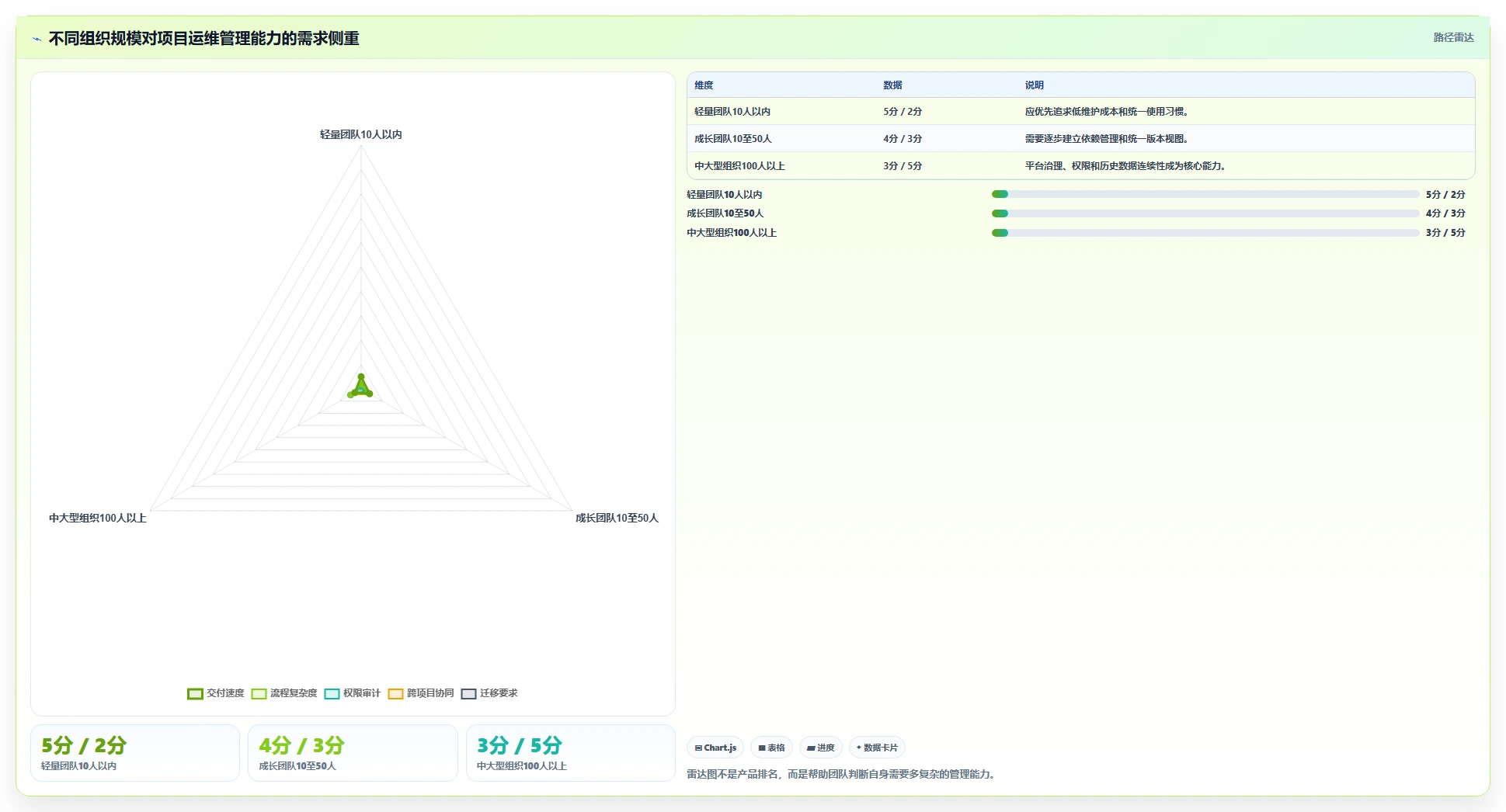Toggle the 交付速度 legend swatch
This screenshot has width=1506, height=812.
pos(195,693)
